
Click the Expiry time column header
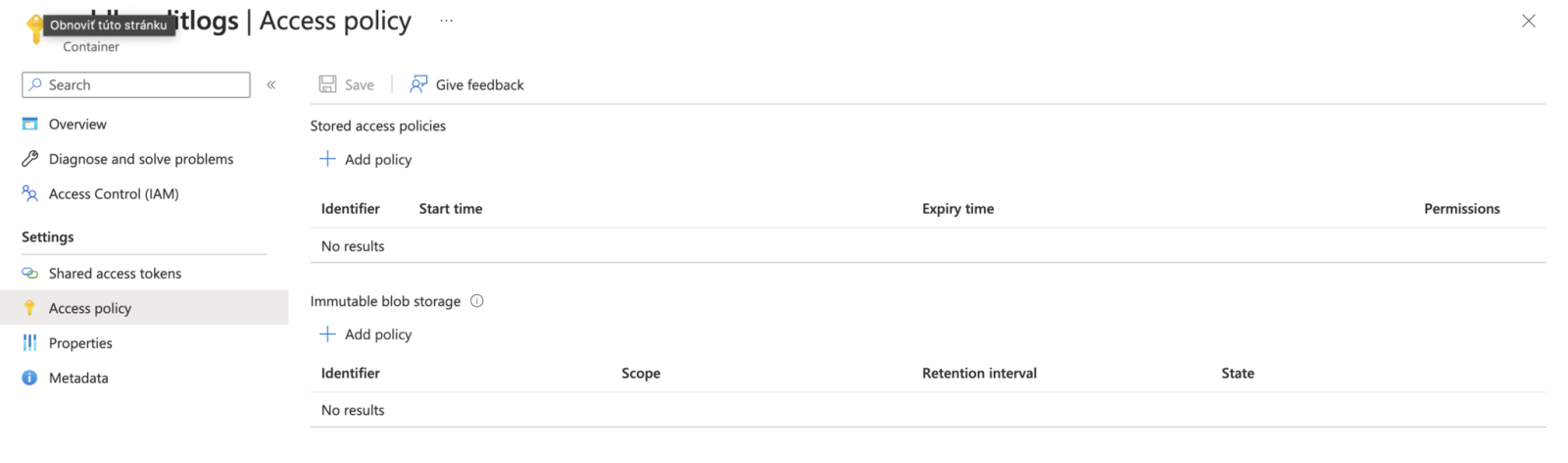957,209
